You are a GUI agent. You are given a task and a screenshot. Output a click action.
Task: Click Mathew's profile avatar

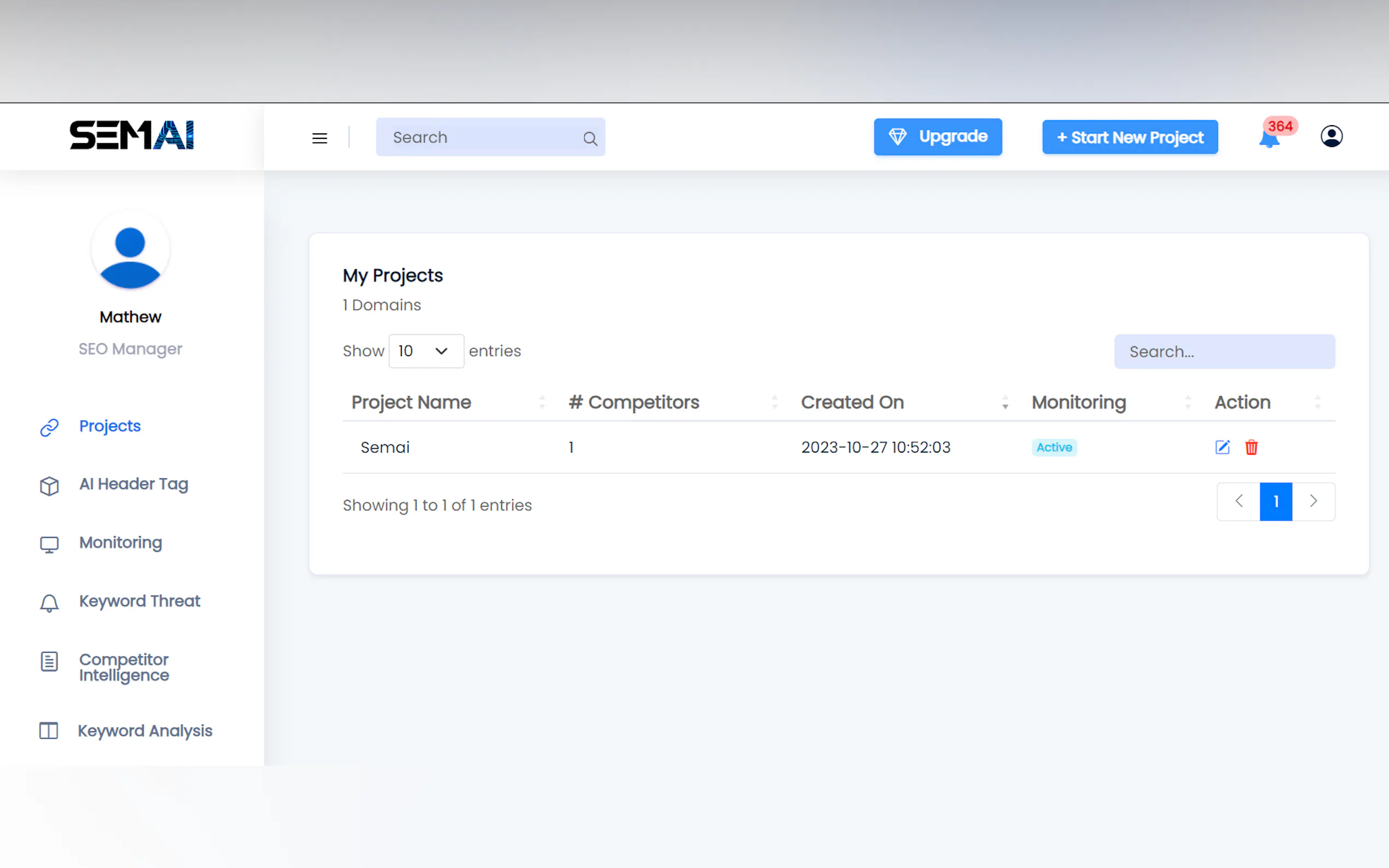(130, 251)
